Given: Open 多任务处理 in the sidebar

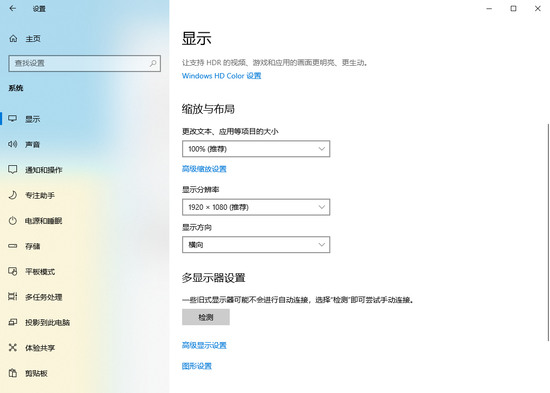Looking at the screenshot, I should 44,297.
